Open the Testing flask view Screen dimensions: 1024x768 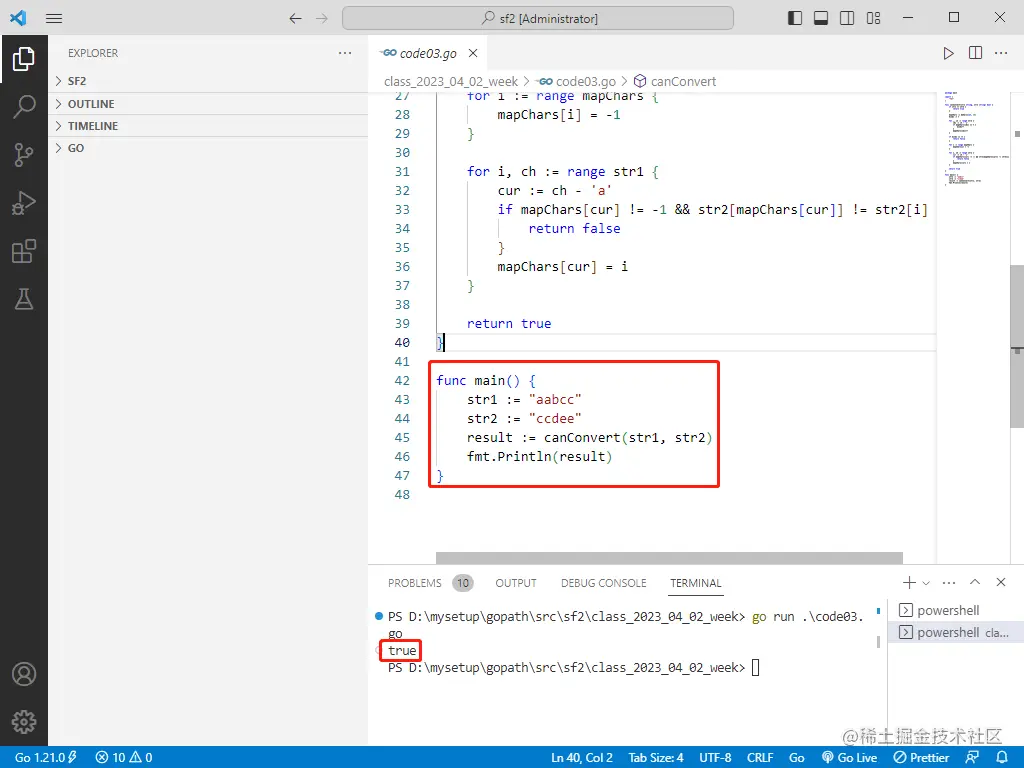[24, 299]
